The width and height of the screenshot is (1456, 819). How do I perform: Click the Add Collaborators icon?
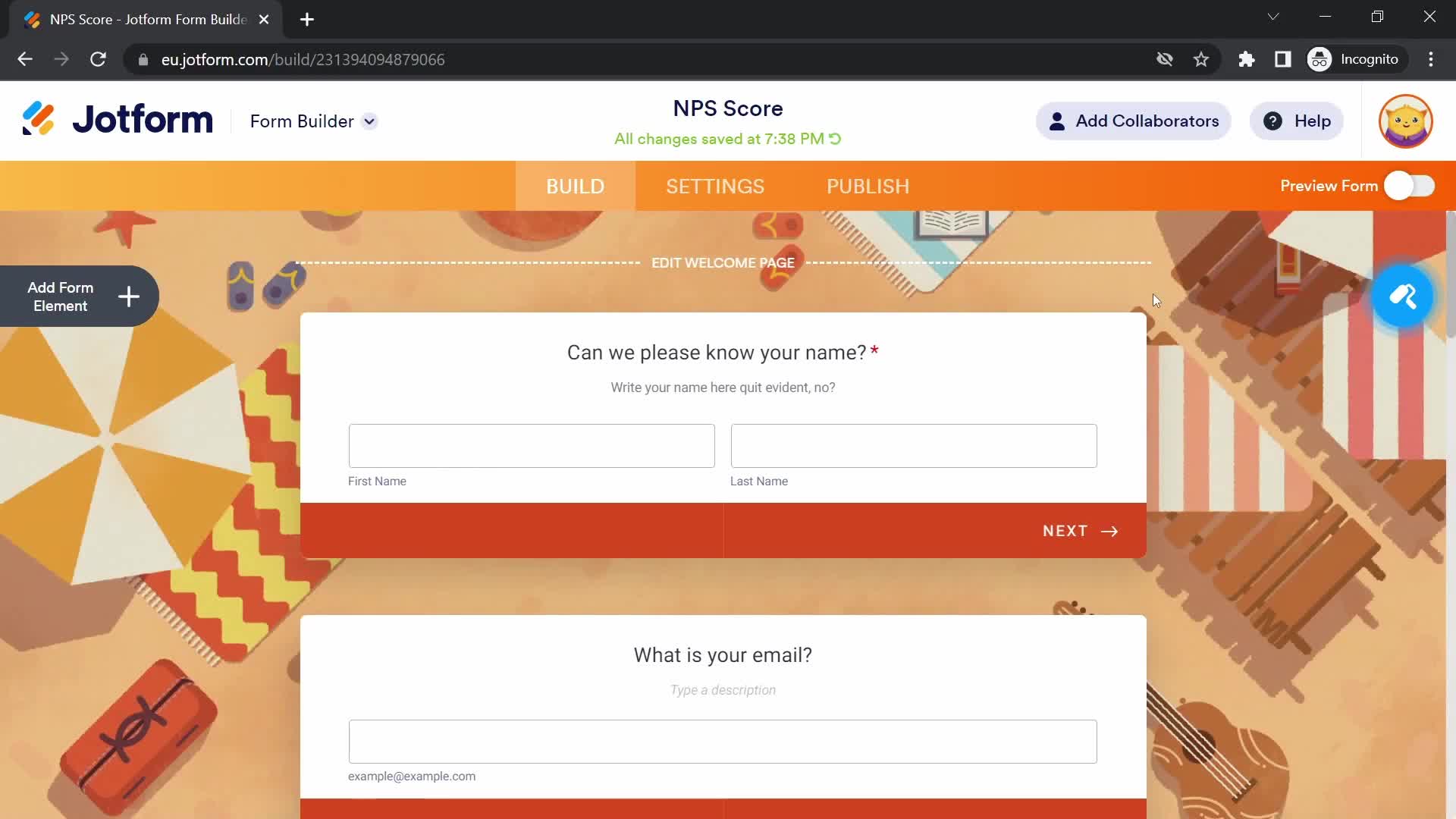click(x=1056, y=121)
